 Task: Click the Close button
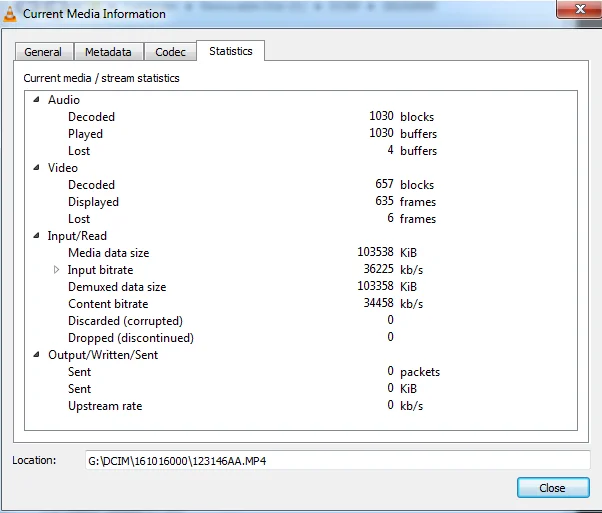pos(553,488)
